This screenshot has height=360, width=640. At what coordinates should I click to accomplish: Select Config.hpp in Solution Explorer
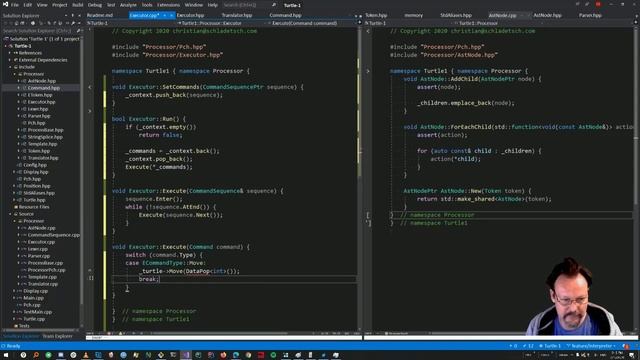coord(35,165)
